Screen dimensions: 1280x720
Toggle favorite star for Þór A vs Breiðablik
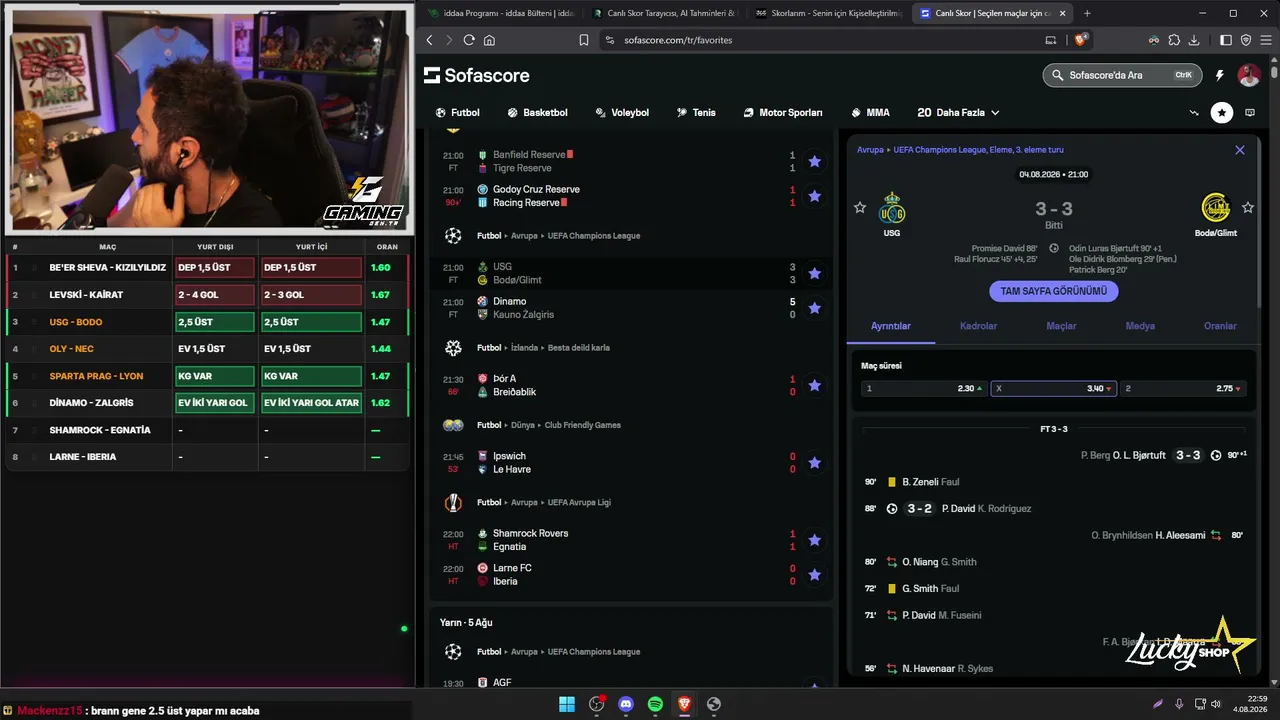(x=814, y=385)
